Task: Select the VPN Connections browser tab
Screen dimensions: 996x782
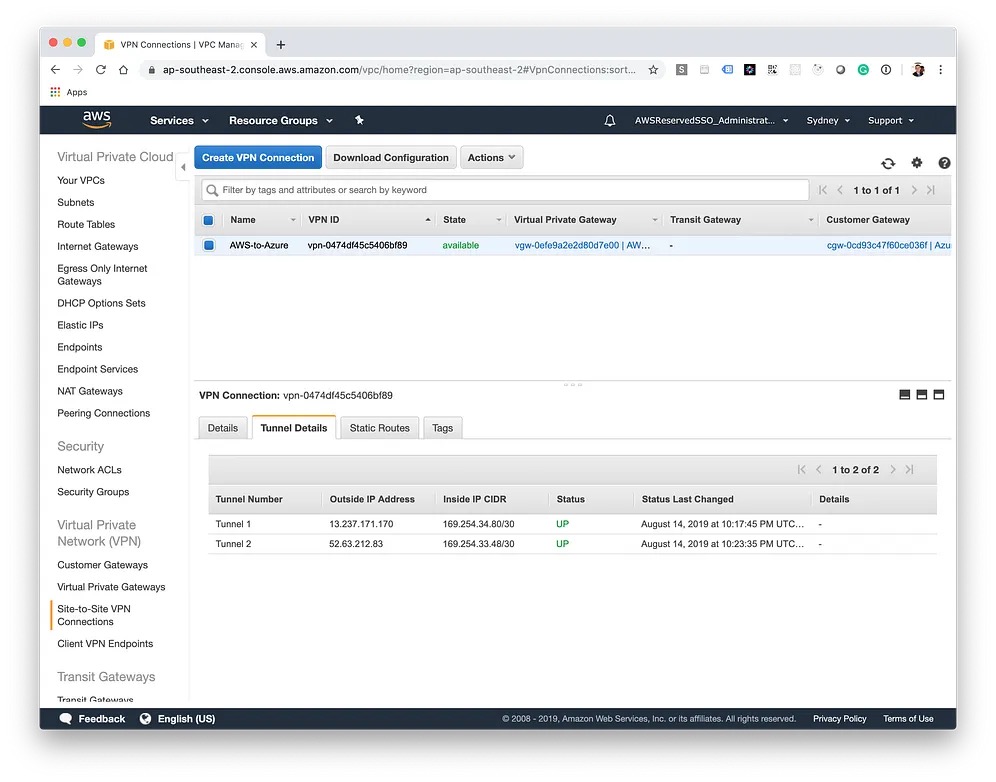Action: [180, 44]
